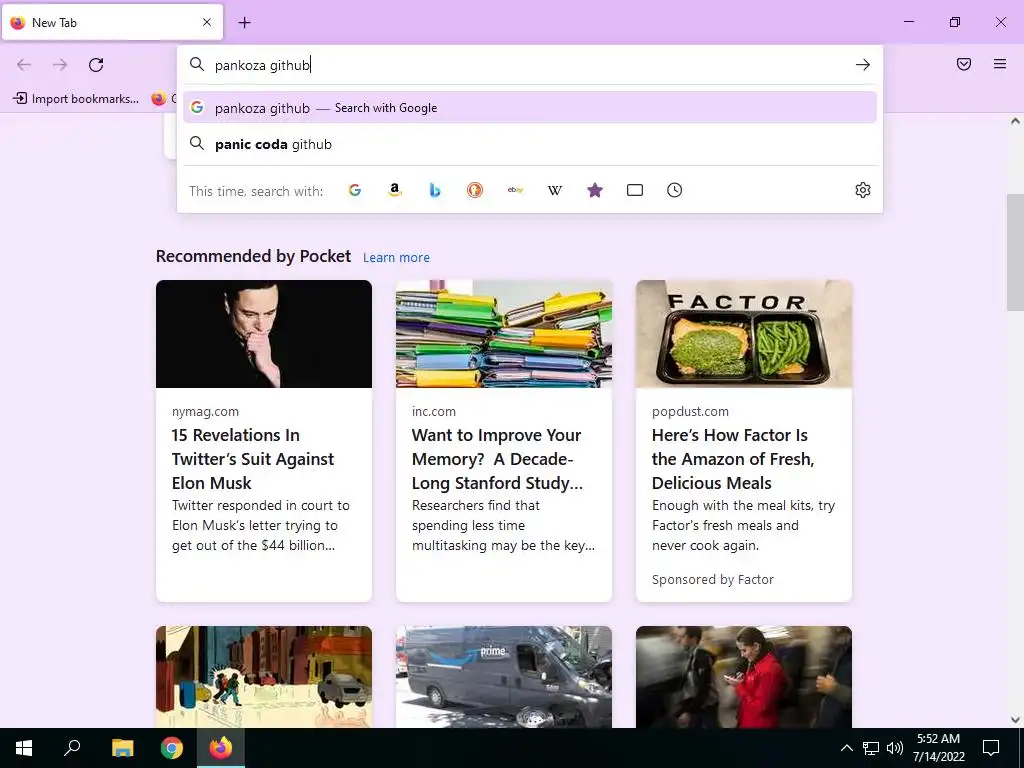Click nymag.com source label
The width and height of the screenshot is (1024, 768).
(205, 411)
